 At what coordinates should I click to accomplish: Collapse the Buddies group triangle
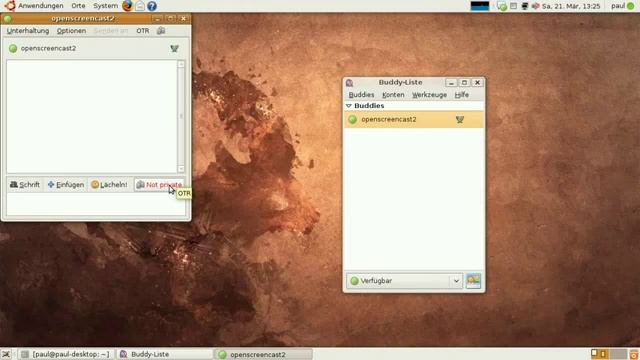(x=349, y=106)
